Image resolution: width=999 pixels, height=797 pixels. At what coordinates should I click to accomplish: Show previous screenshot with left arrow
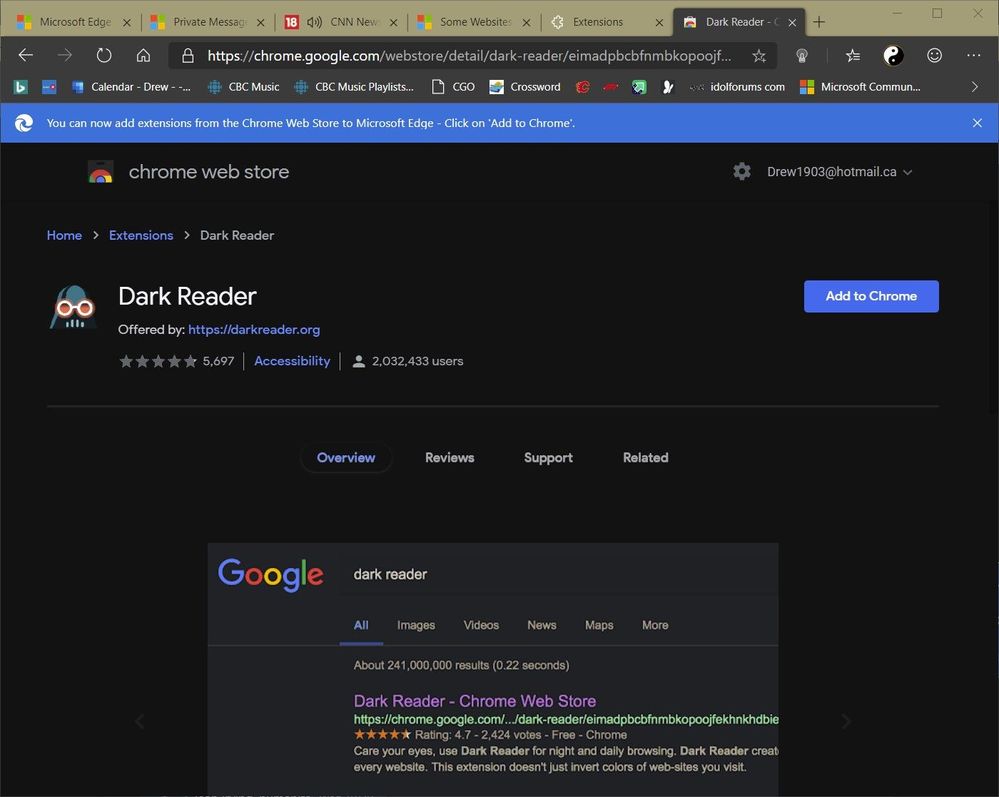[140, 721]
